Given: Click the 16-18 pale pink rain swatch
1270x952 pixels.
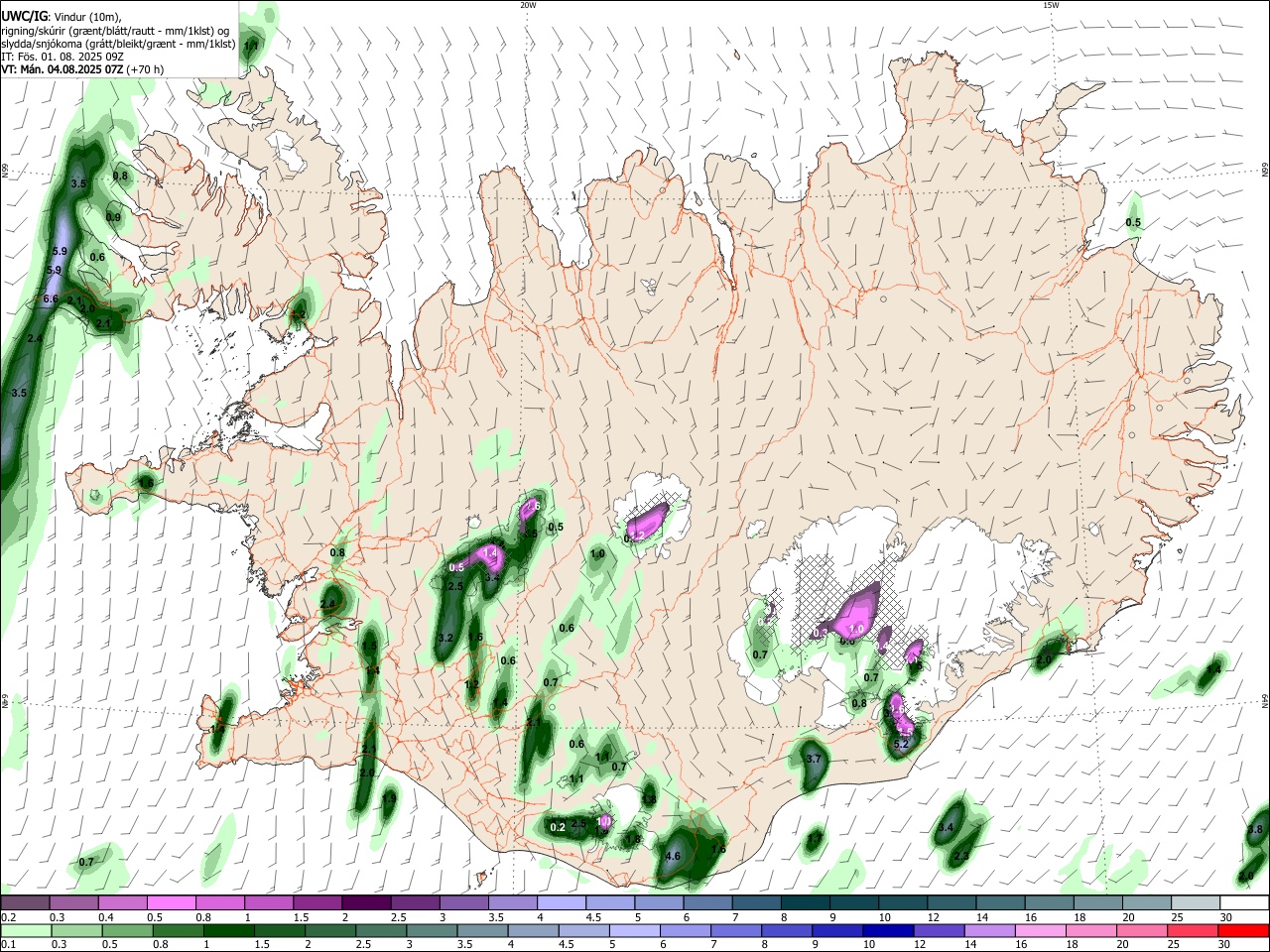Looking at the screenshot, I should point(1042,931).
